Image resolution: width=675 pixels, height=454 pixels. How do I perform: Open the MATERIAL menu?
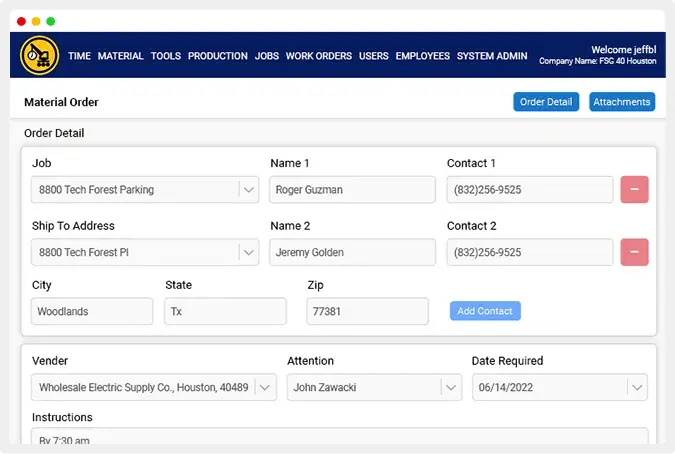[x=121, y=56]
